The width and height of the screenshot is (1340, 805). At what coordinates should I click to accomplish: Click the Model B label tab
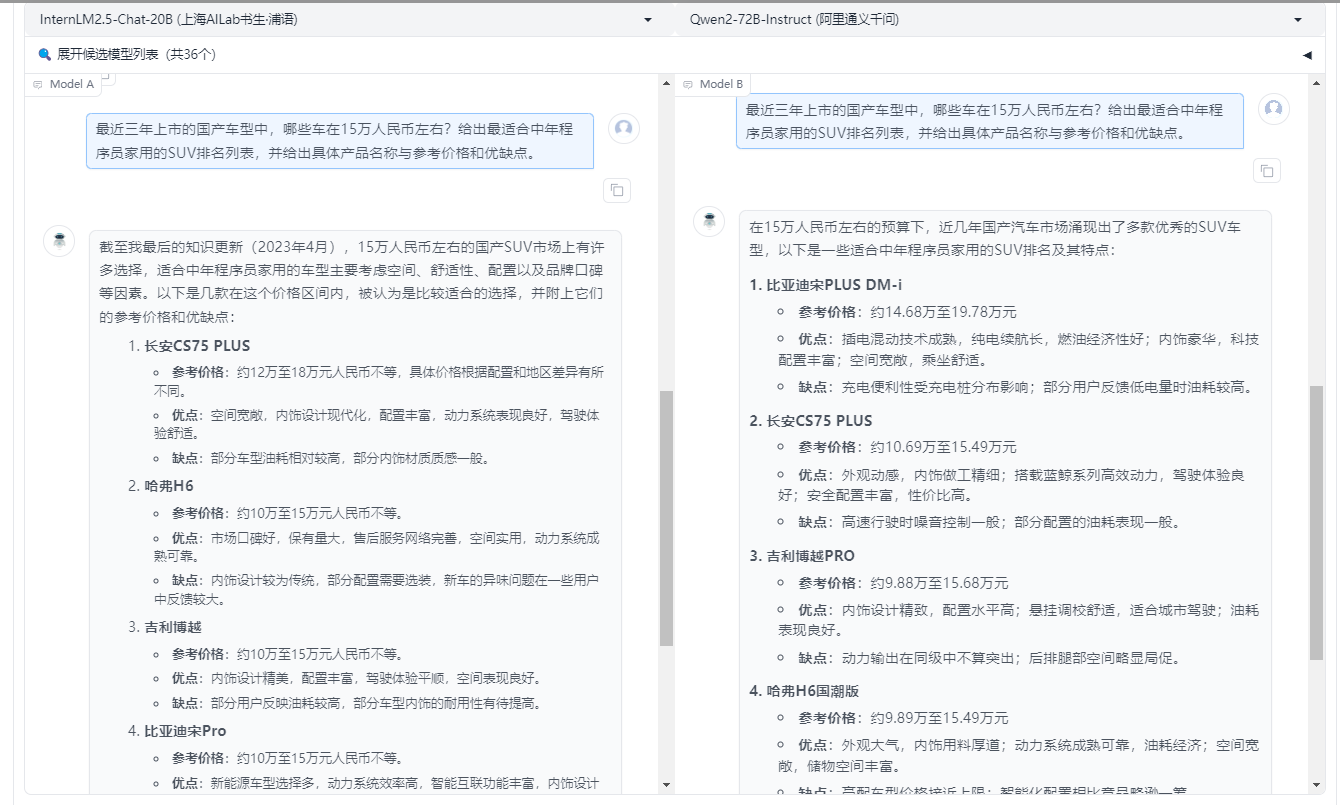tap(713, 84)
